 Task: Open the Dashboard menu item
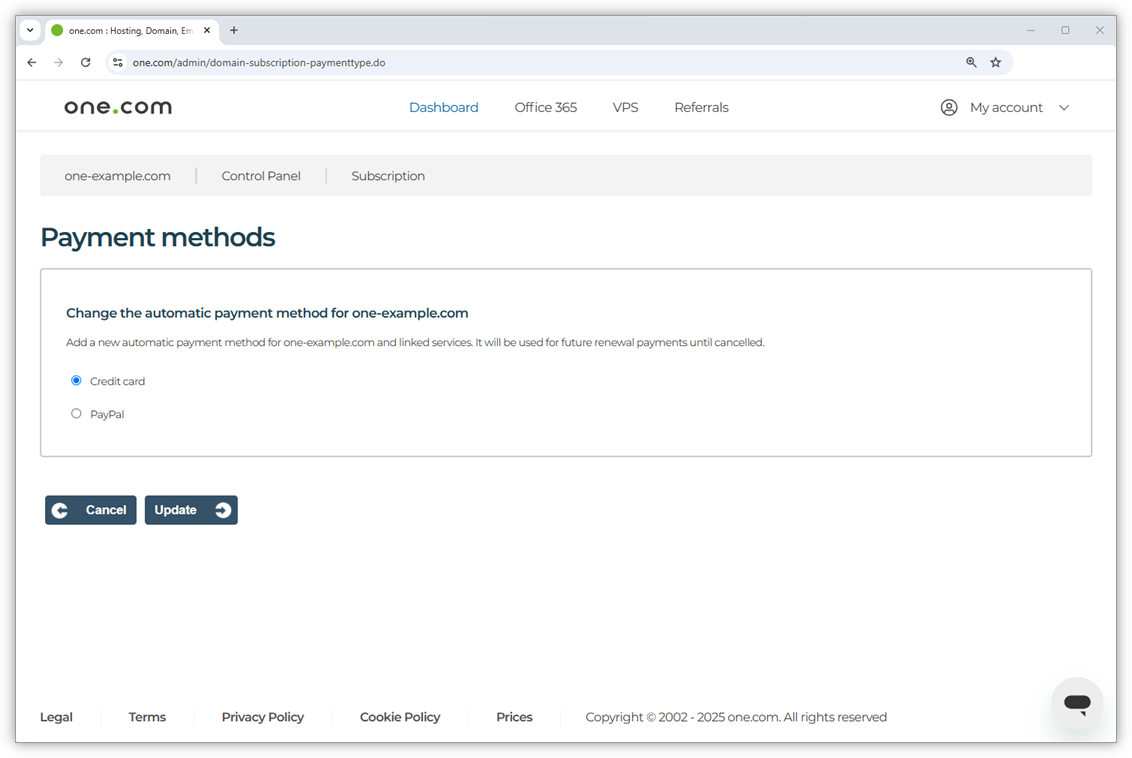point(443,107)
